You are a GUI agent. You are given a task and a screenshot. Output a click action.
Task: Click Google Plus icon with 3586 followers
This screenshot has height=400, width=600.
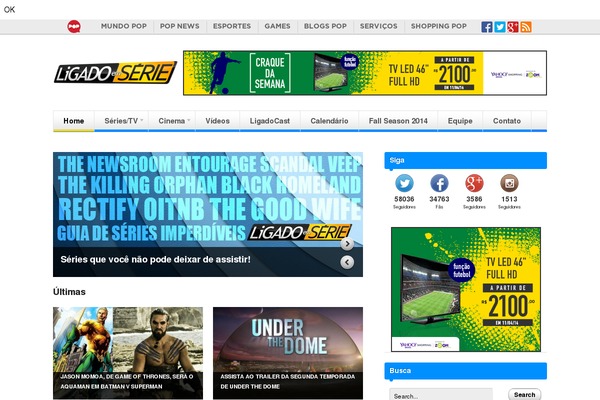click(x=474, y=183)
